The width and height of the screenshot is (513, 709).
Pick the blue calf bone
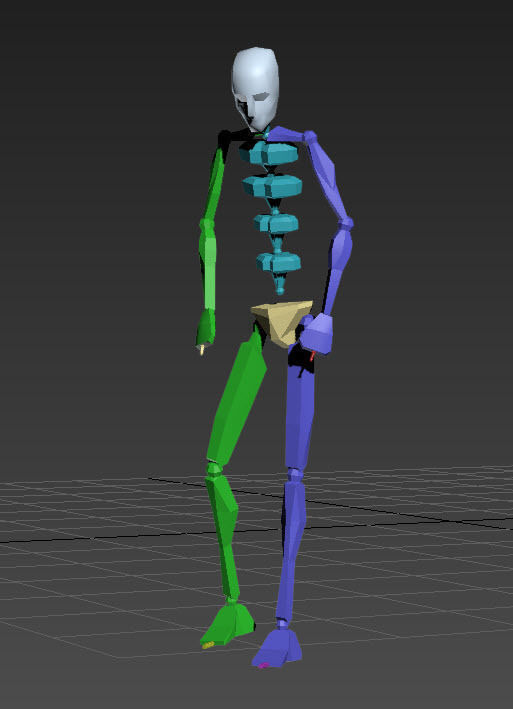291,549
